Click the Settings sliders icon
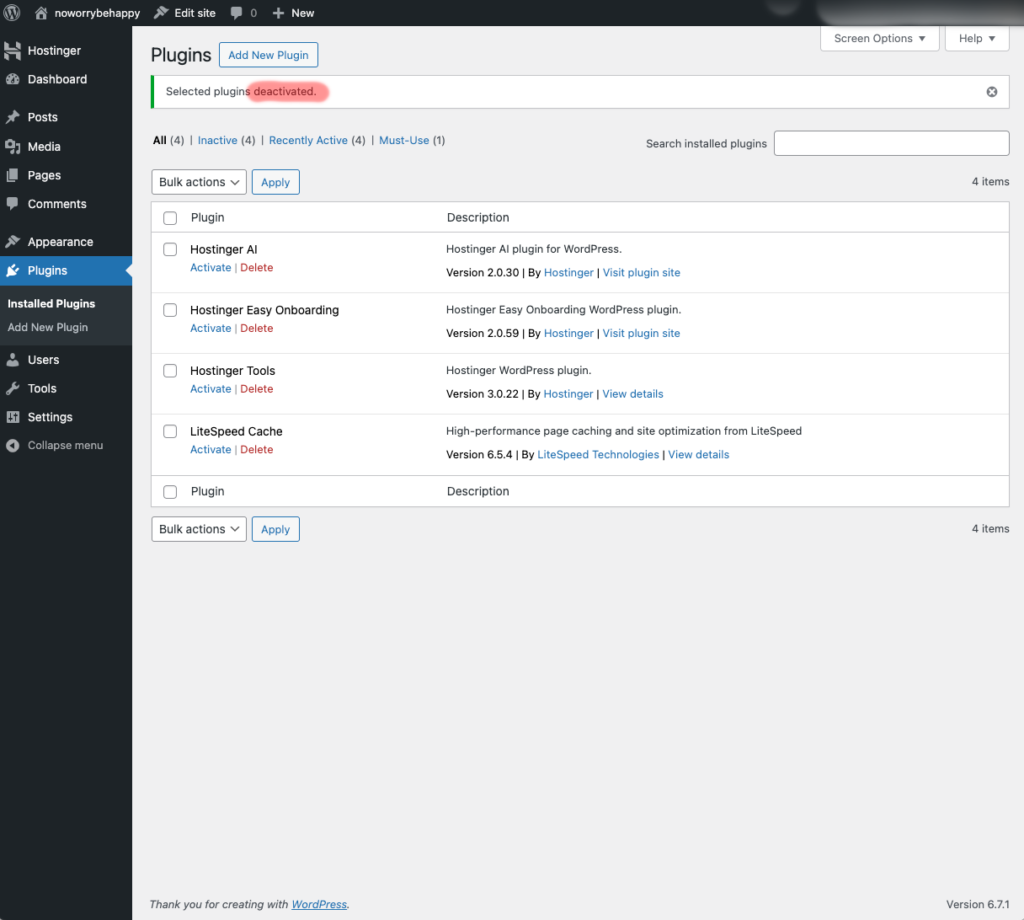This screenshot has height=920, width=1024. coord(12,417)
